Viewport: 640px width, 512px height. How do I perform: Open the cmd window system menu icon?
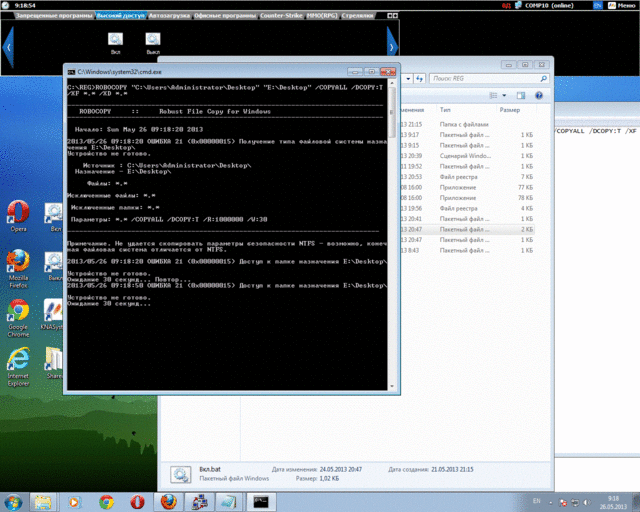(x=71, y=72)
